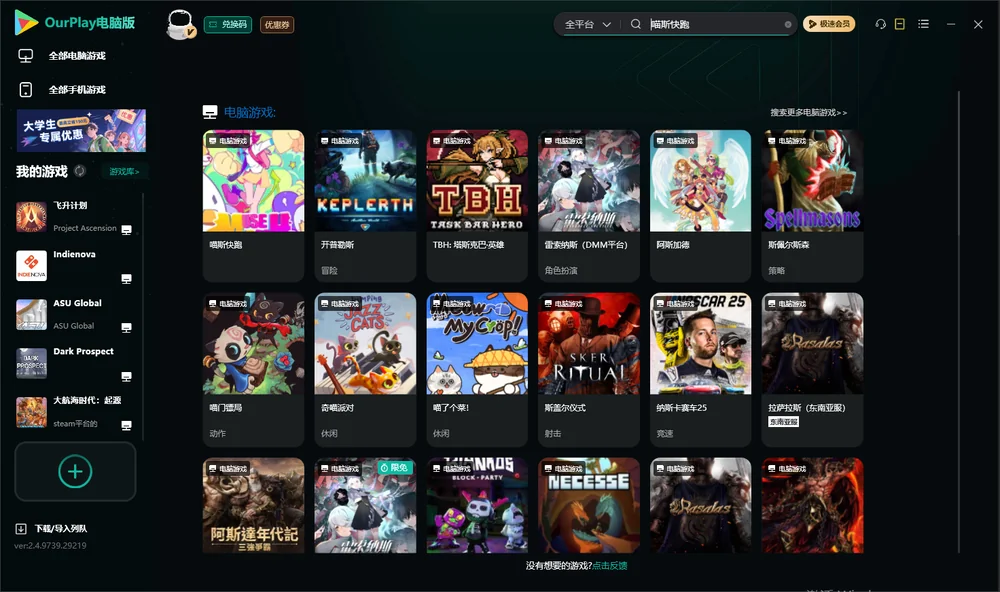The height and width of the screenshot is (592, 1000).
Task: Open the Jazz Cats 奇喵派对 card
Action: pos(365,369)
